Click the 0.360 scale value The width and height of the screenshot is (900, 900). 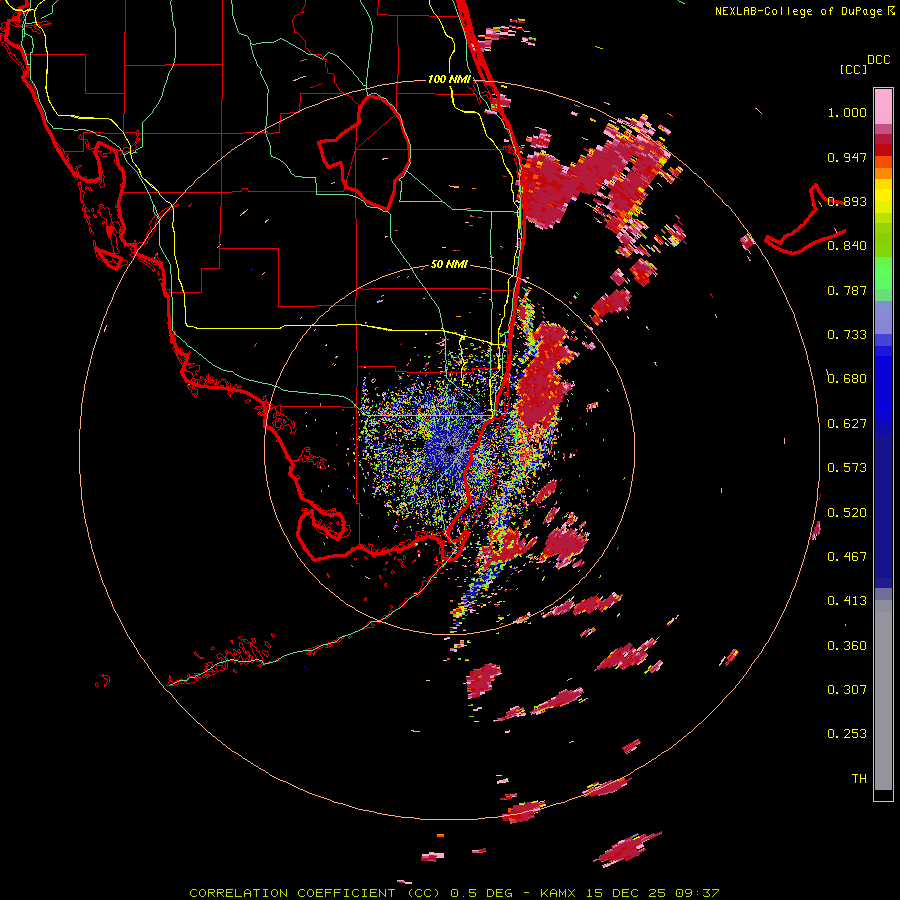(847, 646)
